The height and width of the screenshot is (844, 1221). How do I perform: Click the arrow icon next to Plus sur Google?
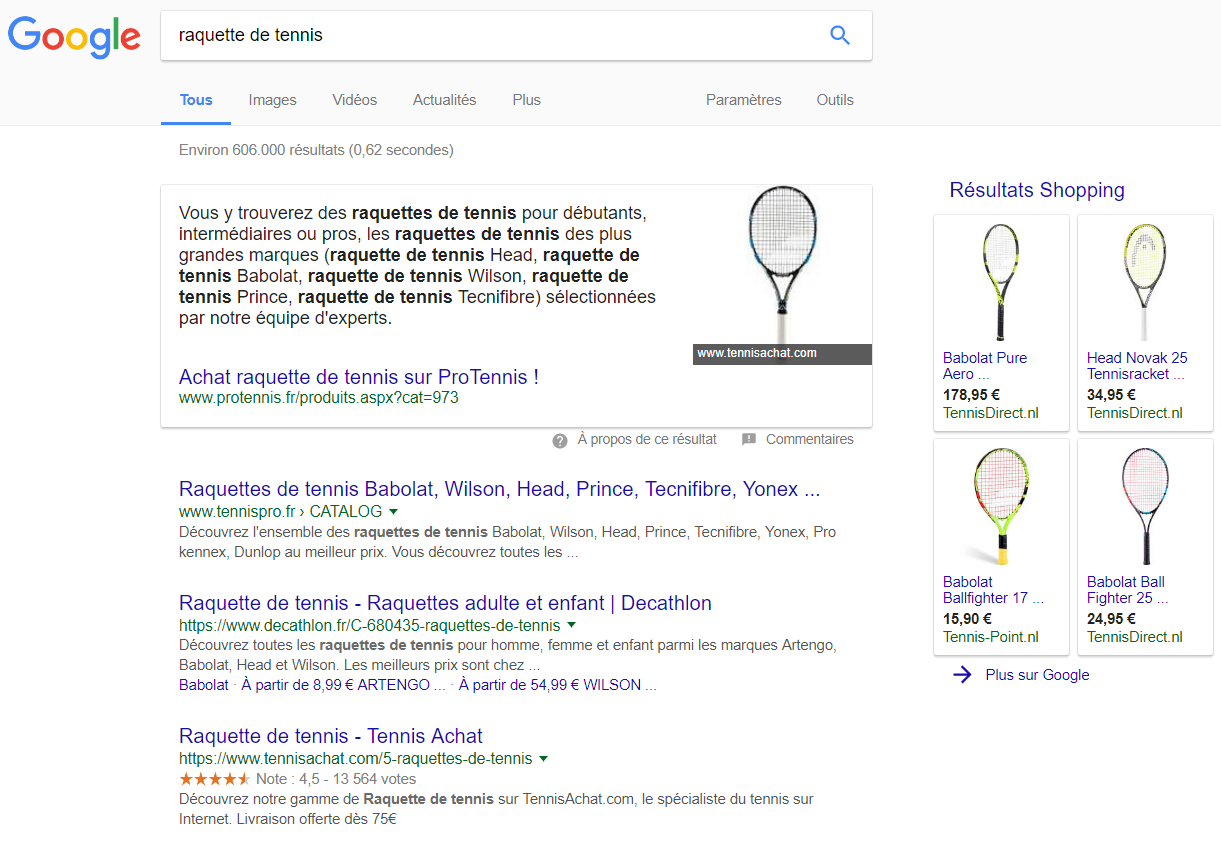point(962,675)
